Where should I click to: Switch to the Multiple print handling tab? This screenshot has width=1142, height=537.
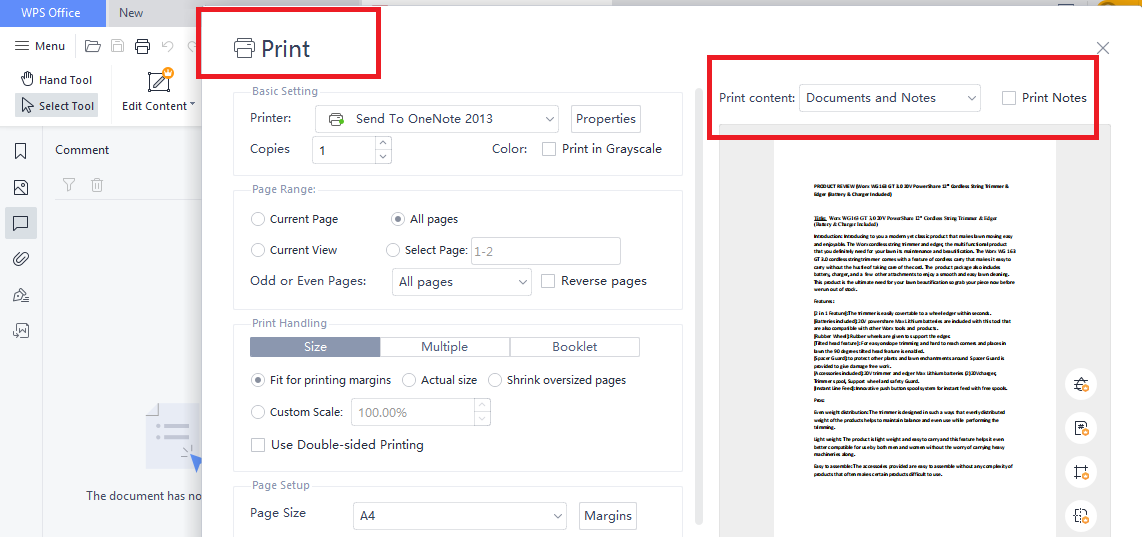(444, 347)
